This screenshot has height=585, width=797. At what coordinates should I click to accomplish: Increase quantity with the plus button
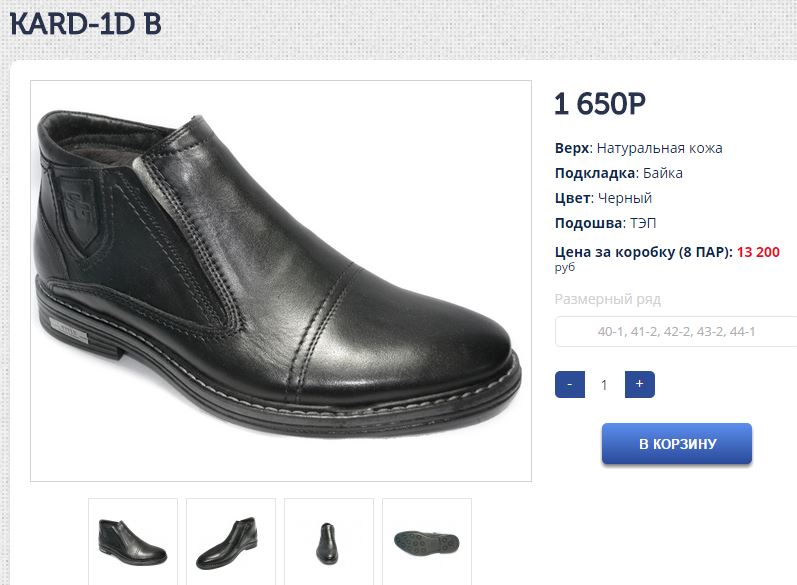tap(639, 384)
